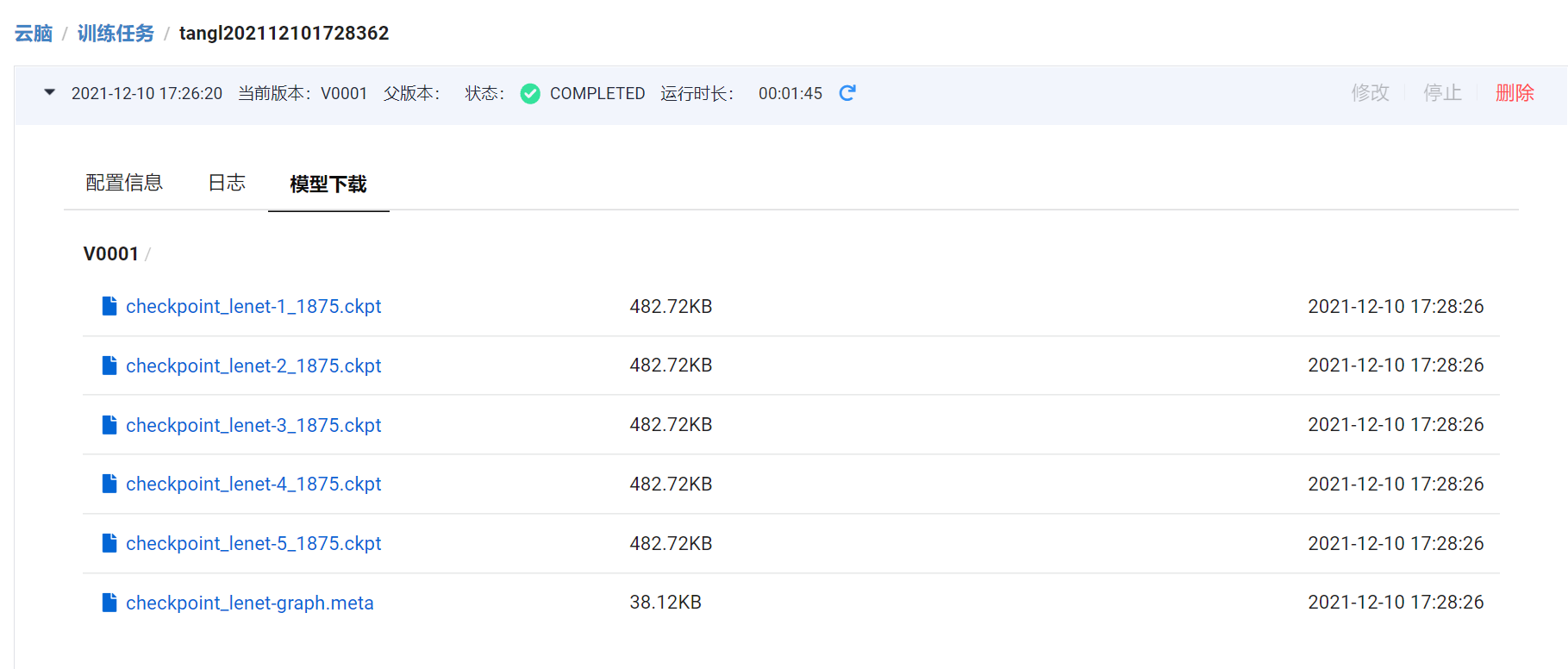The image size is (1568, 669).
Task: Download checkpoint_lenet-3_1875.ckpt file link
Action: (253, 425)
